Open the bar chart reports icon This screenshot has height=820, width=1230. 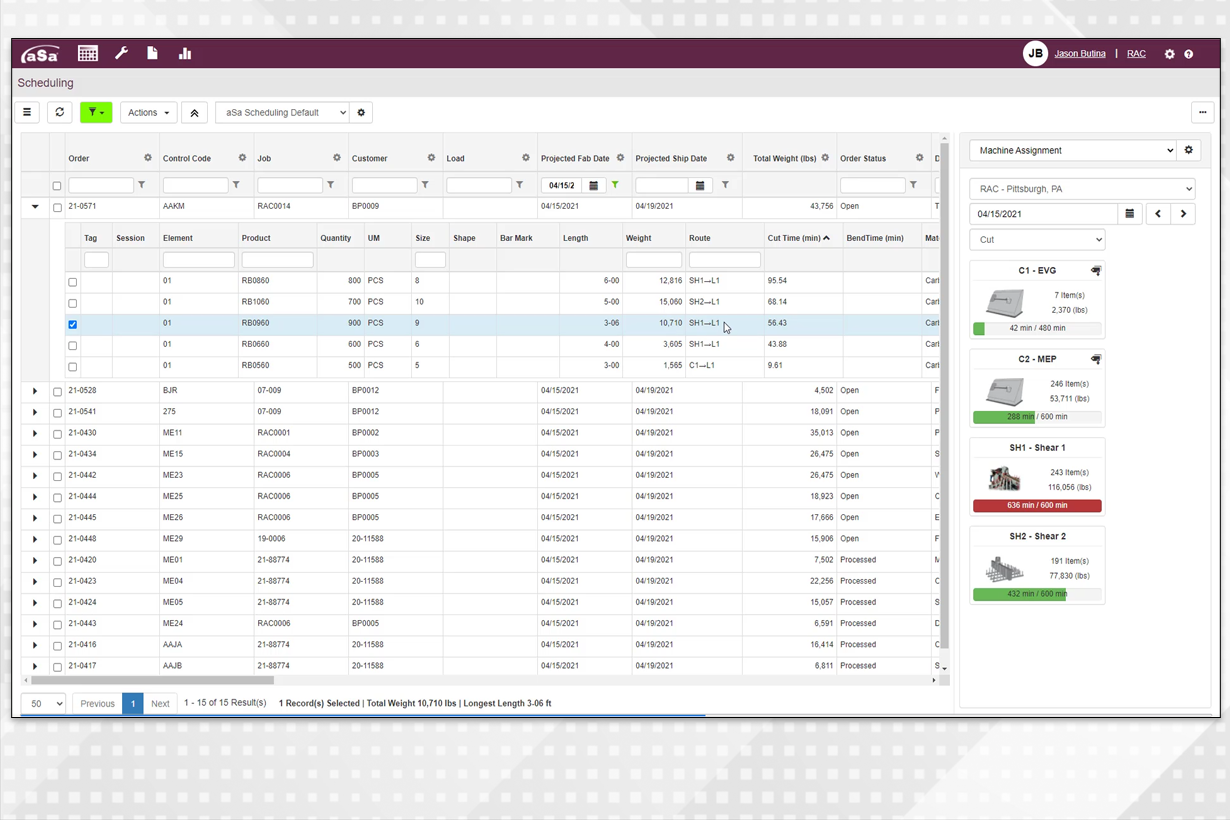185,54
